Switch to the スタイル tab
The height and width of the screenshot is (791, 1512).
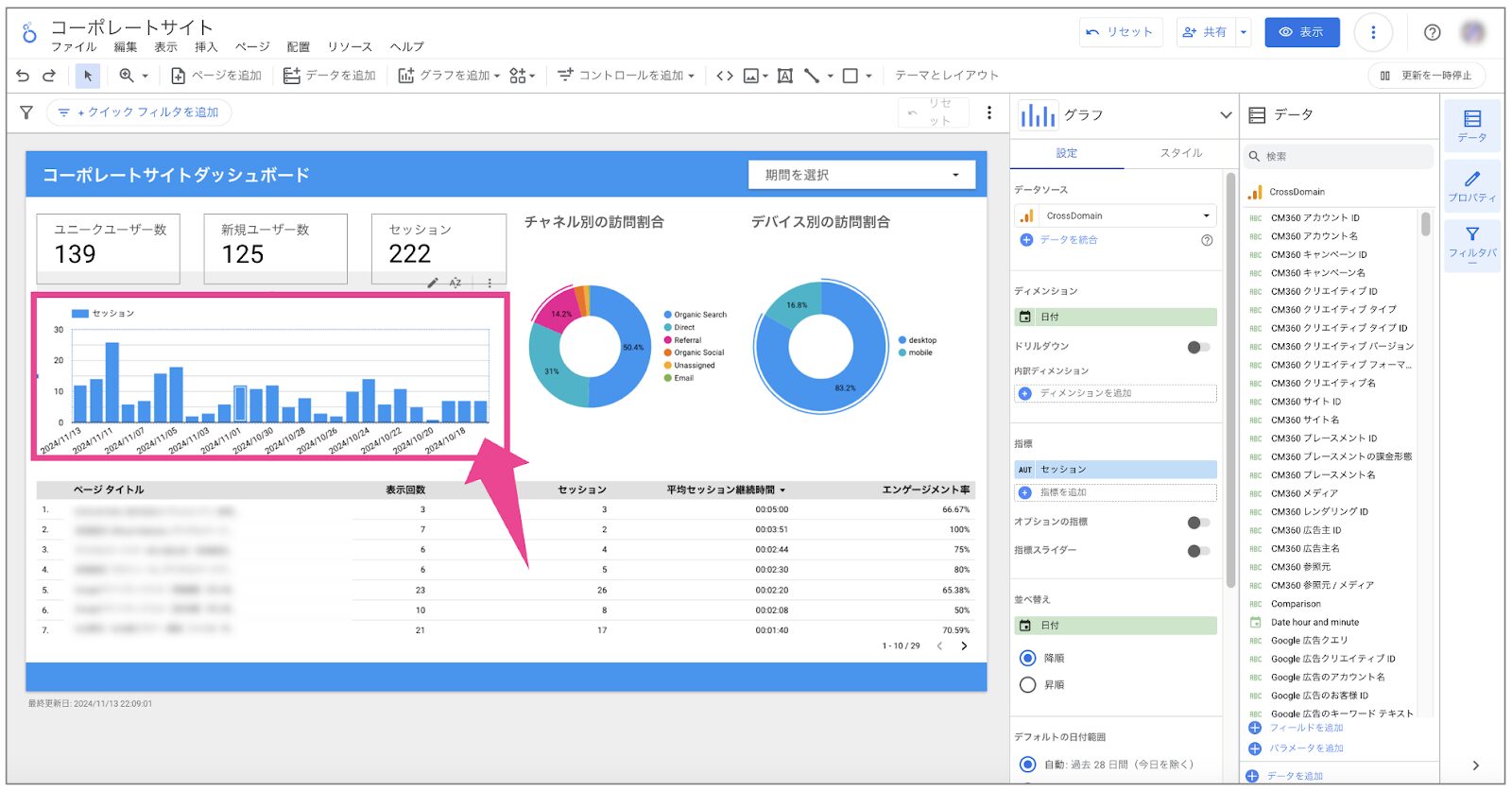click(x=1181, y=153)
